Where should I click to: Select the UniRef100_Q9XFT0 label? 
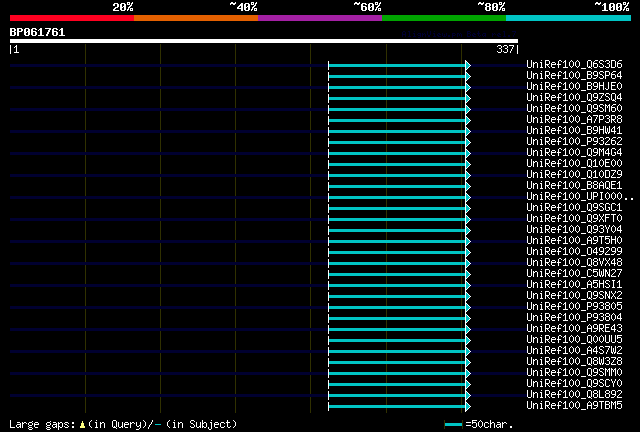(x=574, y=218)
